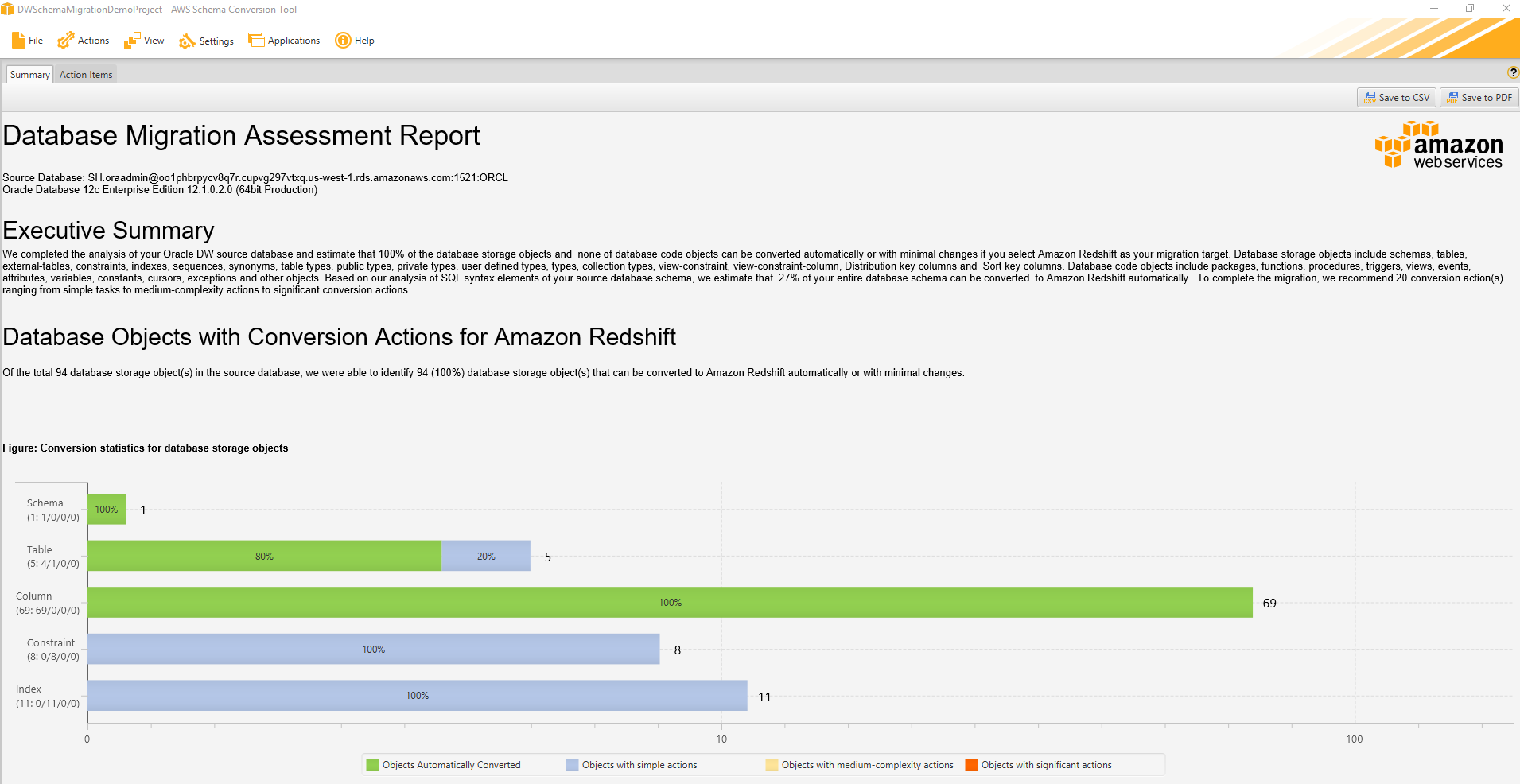Restore down the application window
Viewport: 1520px width, 784px height.
coord(1470,9)
